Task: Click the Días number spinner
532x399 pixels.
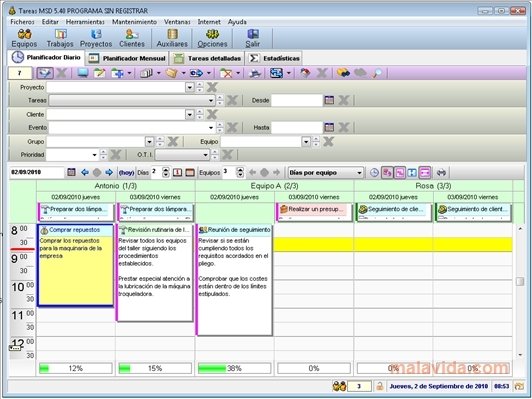Action: click(166, 172)
